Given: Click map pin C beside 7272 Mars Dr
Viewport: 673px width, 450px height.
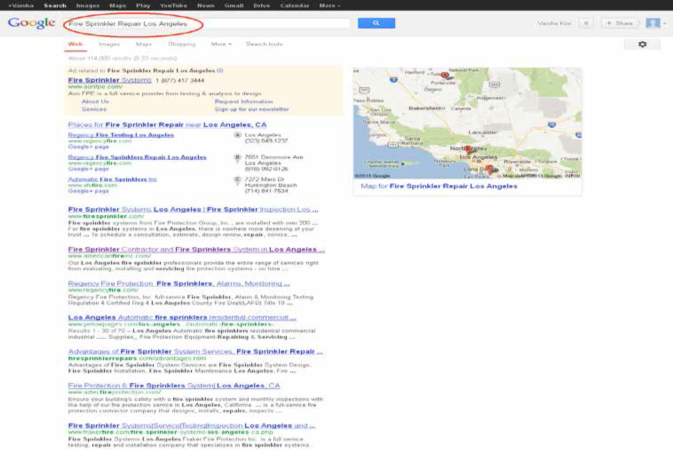Looking at the screenshot, I should click(237, 180).
